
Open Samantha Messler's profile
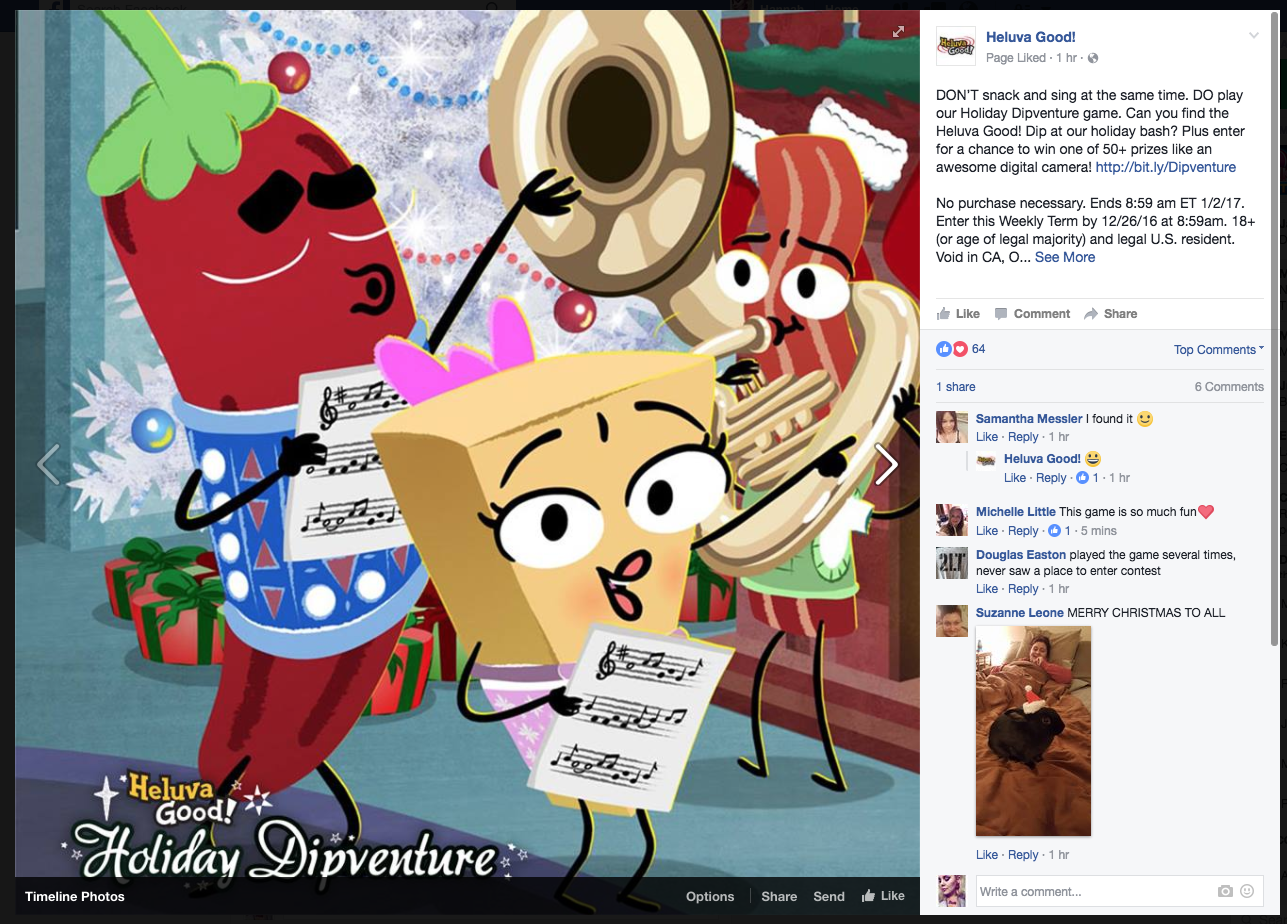(x=1029, y=419)
